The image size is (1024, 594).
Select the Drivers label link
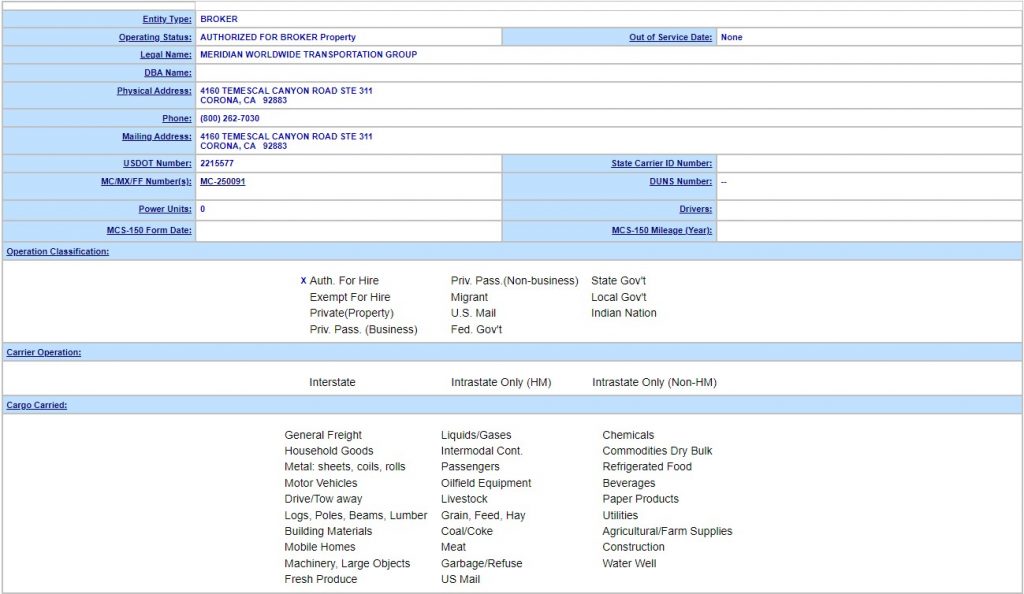[695, 210]
